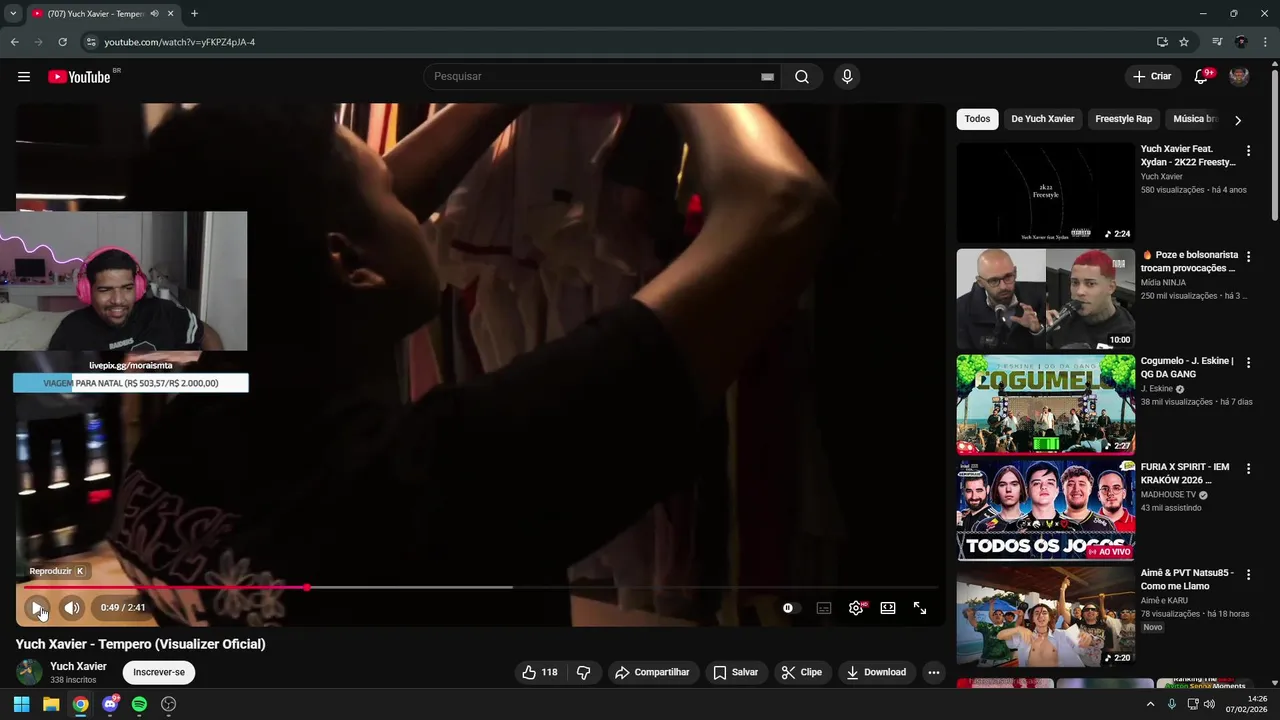1280x720 pixels.
Task: Open more actions ellipsis under video
Action: (x=934, y=672)
